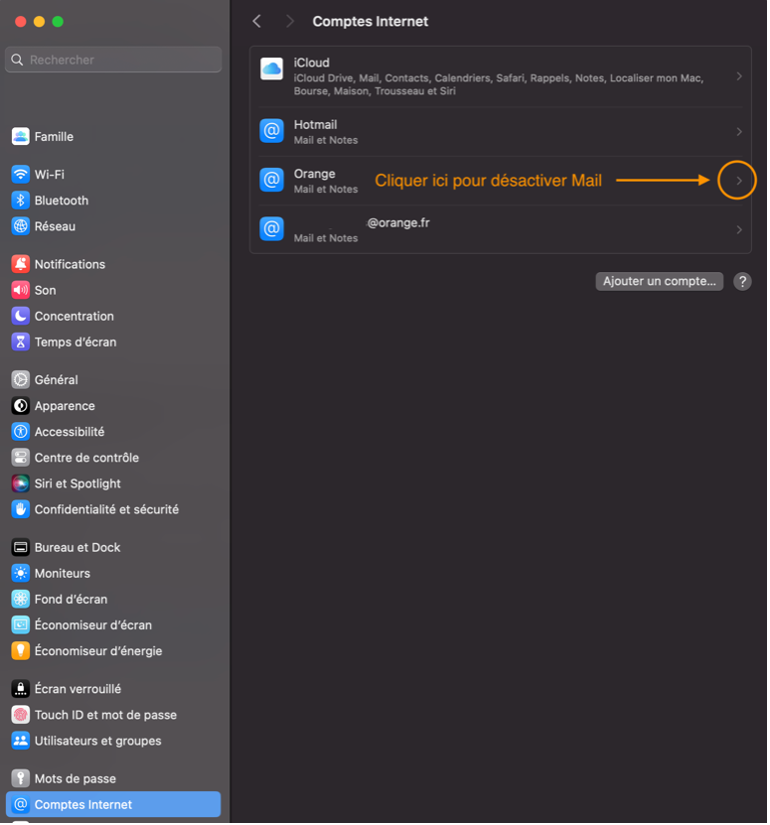Click the Hotmail @ account icon
770x825 pixels.
pyautogui.click(x=272, y=131)
